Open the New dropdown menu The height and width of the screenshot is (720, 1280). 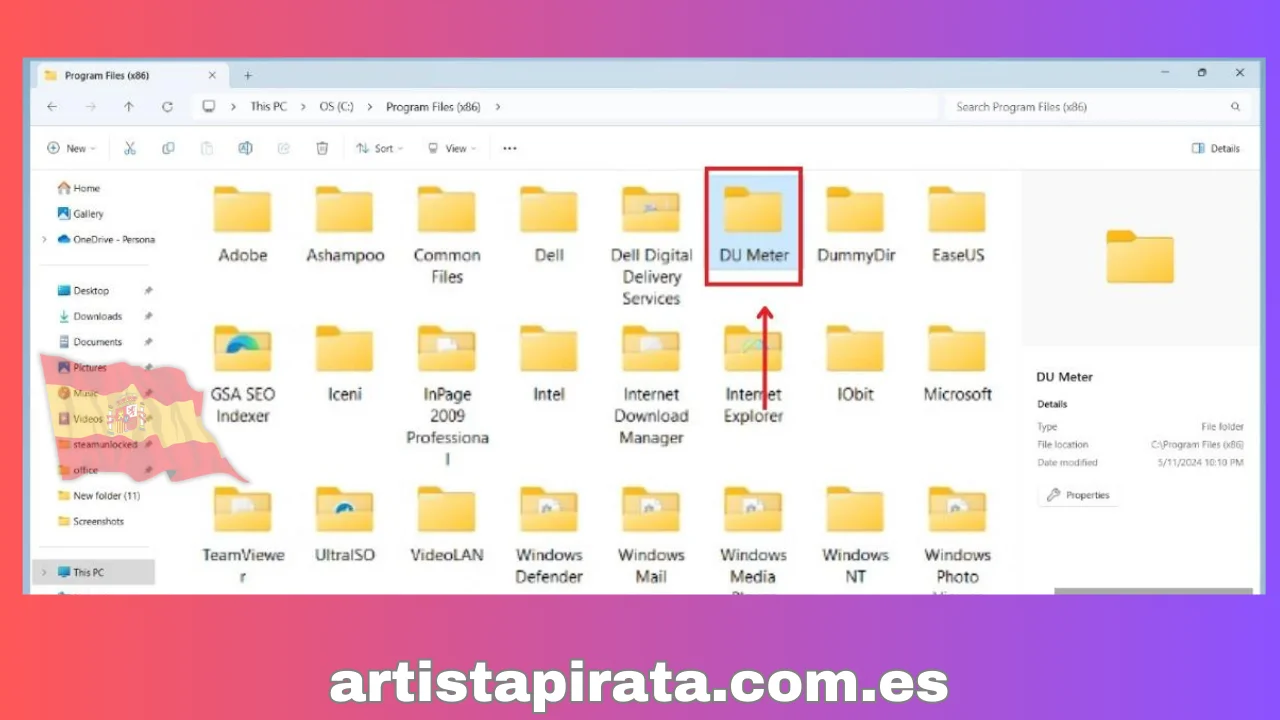point(71,148)
